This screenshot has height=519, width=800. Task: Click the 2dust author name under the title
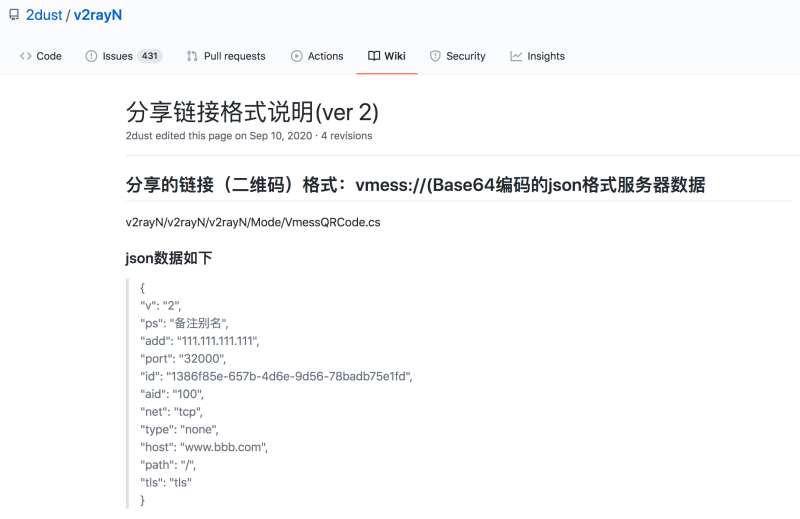139,136
